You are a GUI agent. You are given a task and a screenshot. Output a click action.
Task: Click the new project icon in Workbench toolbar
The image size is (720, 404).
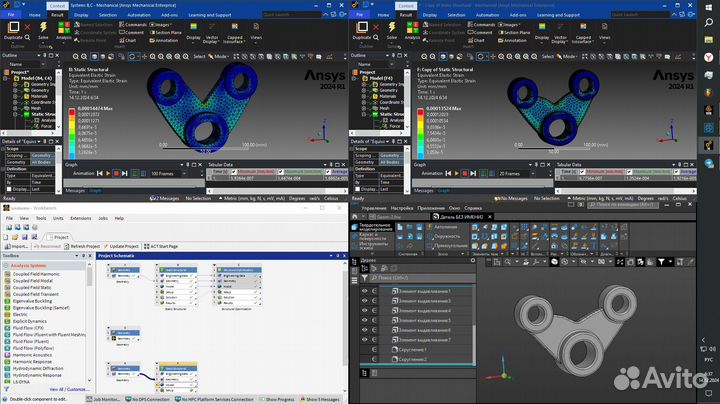(x=6, y=237)
